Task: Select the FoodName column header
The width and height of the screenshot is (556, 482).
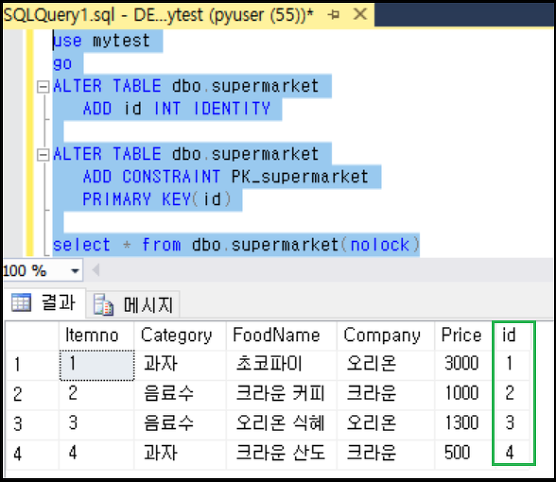Action: click(x=282, y=336)
